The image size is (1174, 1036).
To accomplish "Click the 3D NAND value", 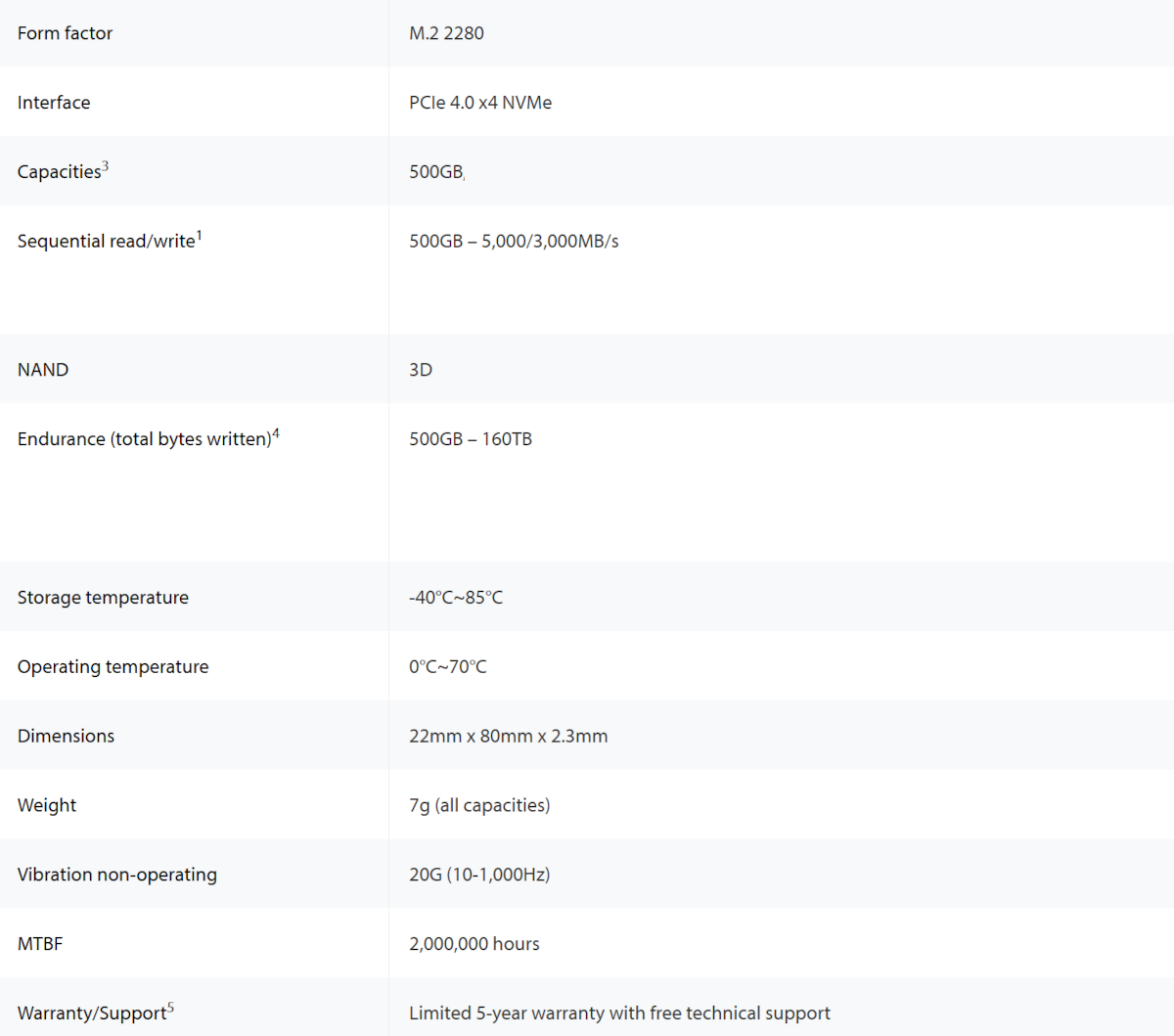I will pos(421,370).
